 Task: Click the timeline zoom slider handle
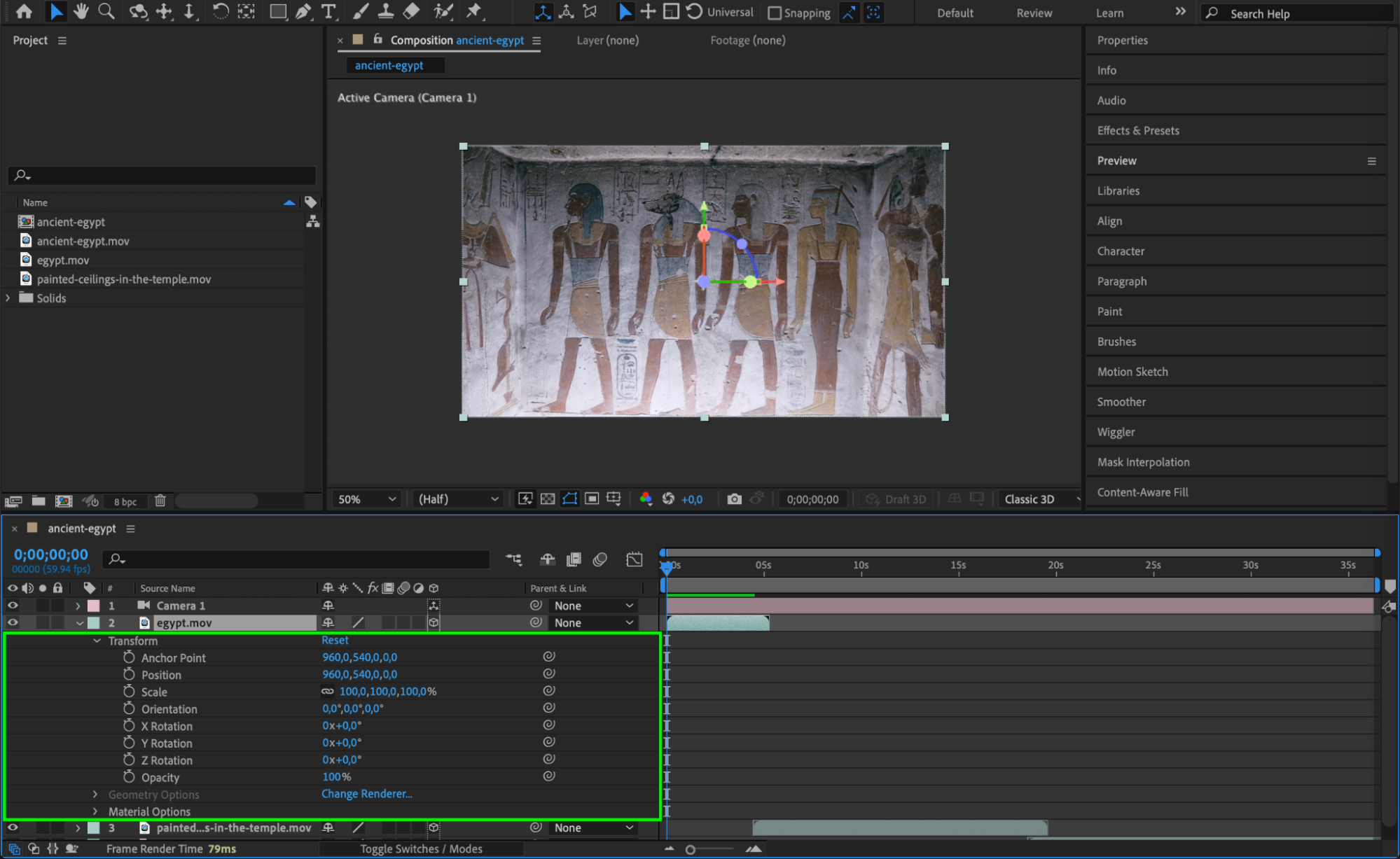point(691,849)
